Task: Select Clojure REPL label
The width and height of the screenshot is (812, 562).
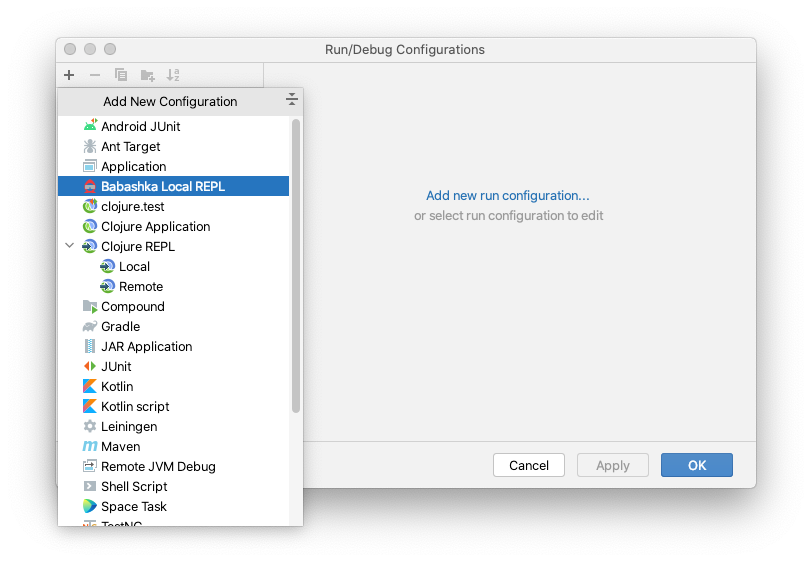Action: coord(138,247)
